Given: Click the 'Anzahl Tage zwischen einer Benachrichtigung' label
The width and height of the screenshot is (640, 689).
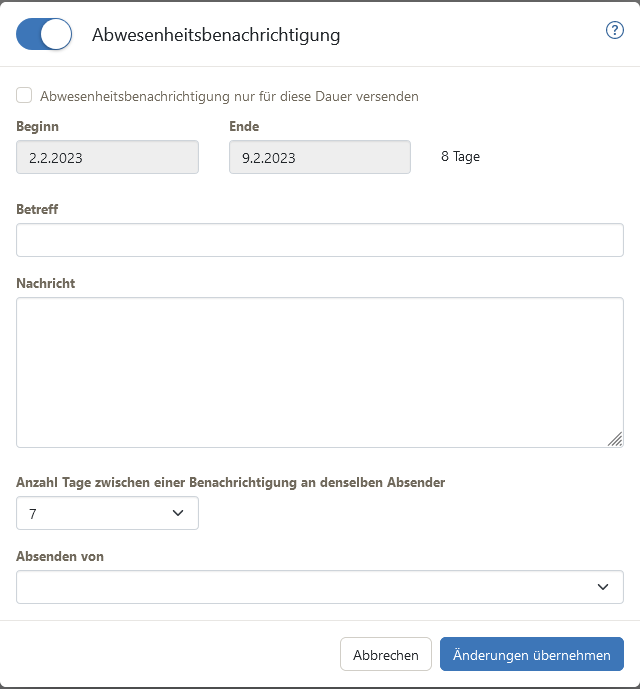Looking at the screenshot, I should [x=230, y=482].
